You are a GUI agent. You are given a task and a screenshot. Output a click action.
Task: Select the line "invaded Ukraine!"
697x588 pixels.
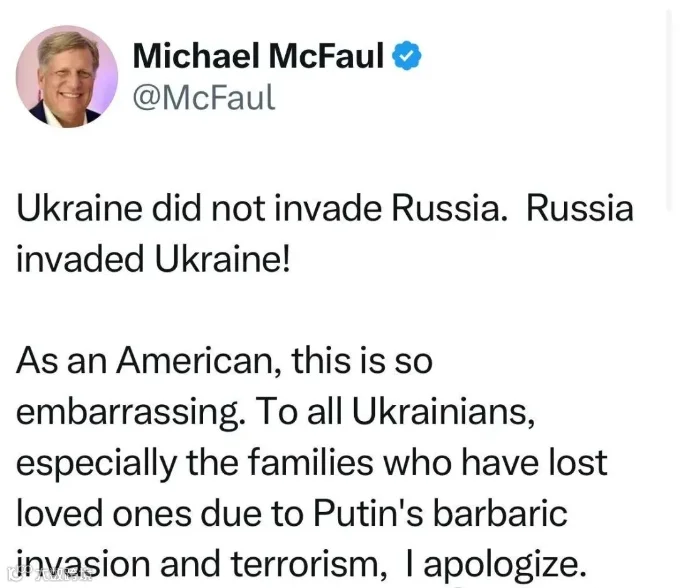[x=153, y=259]
